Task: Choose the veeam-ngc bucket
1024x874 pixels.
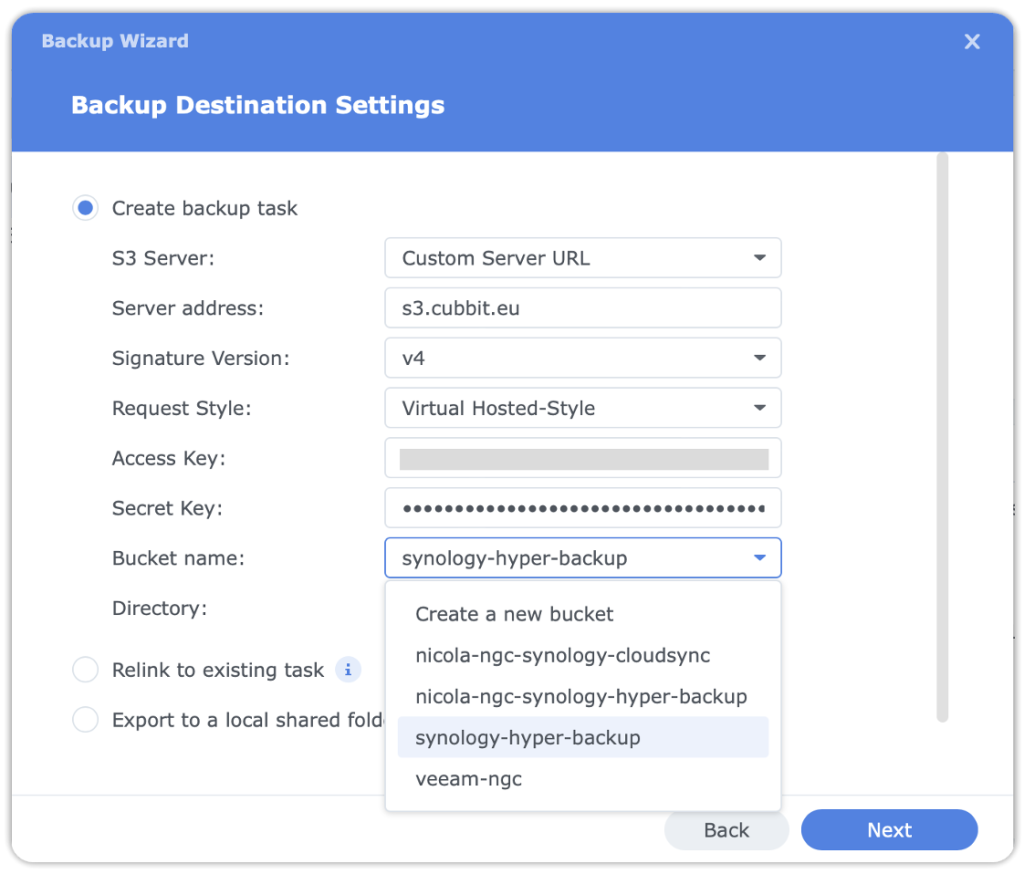Action: coord(468,779)
